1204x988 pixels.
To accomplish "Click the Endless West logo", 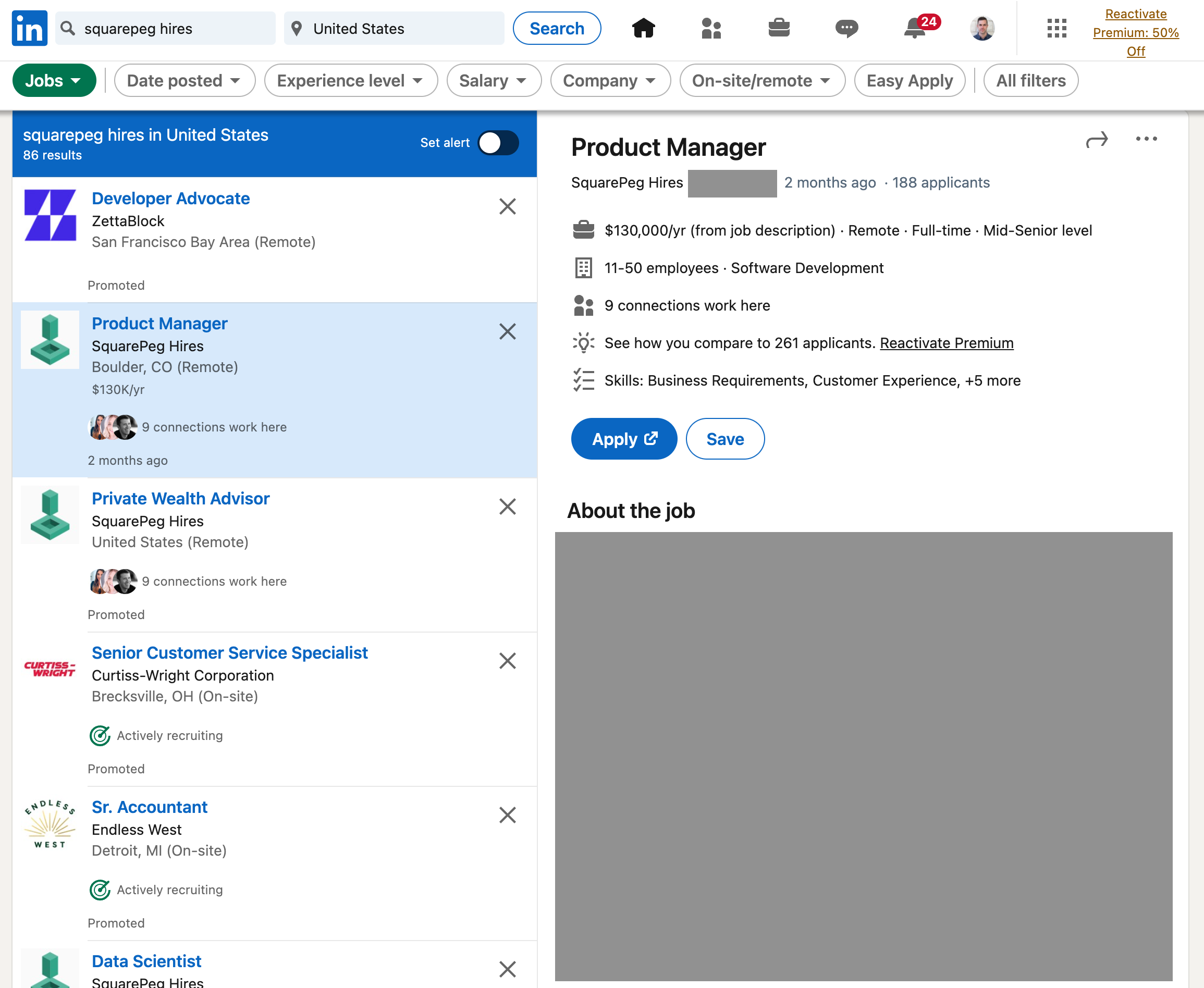I will click(x=50, y=823).
